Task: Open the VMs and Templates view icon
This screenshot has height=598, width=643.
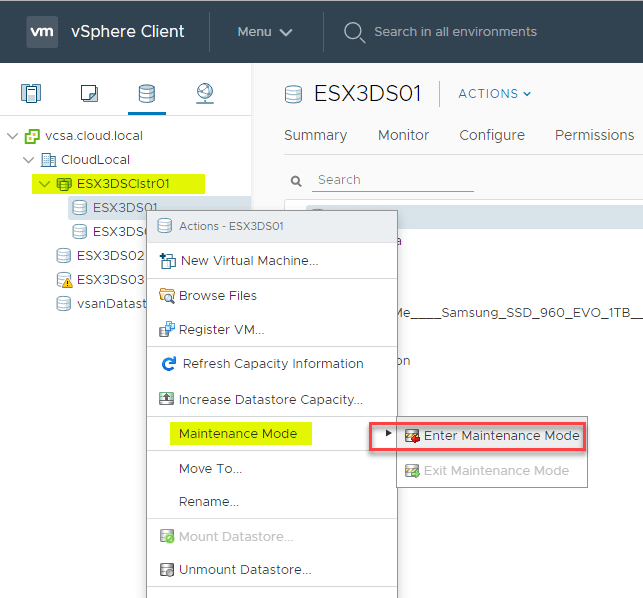Action: point(89,93)
